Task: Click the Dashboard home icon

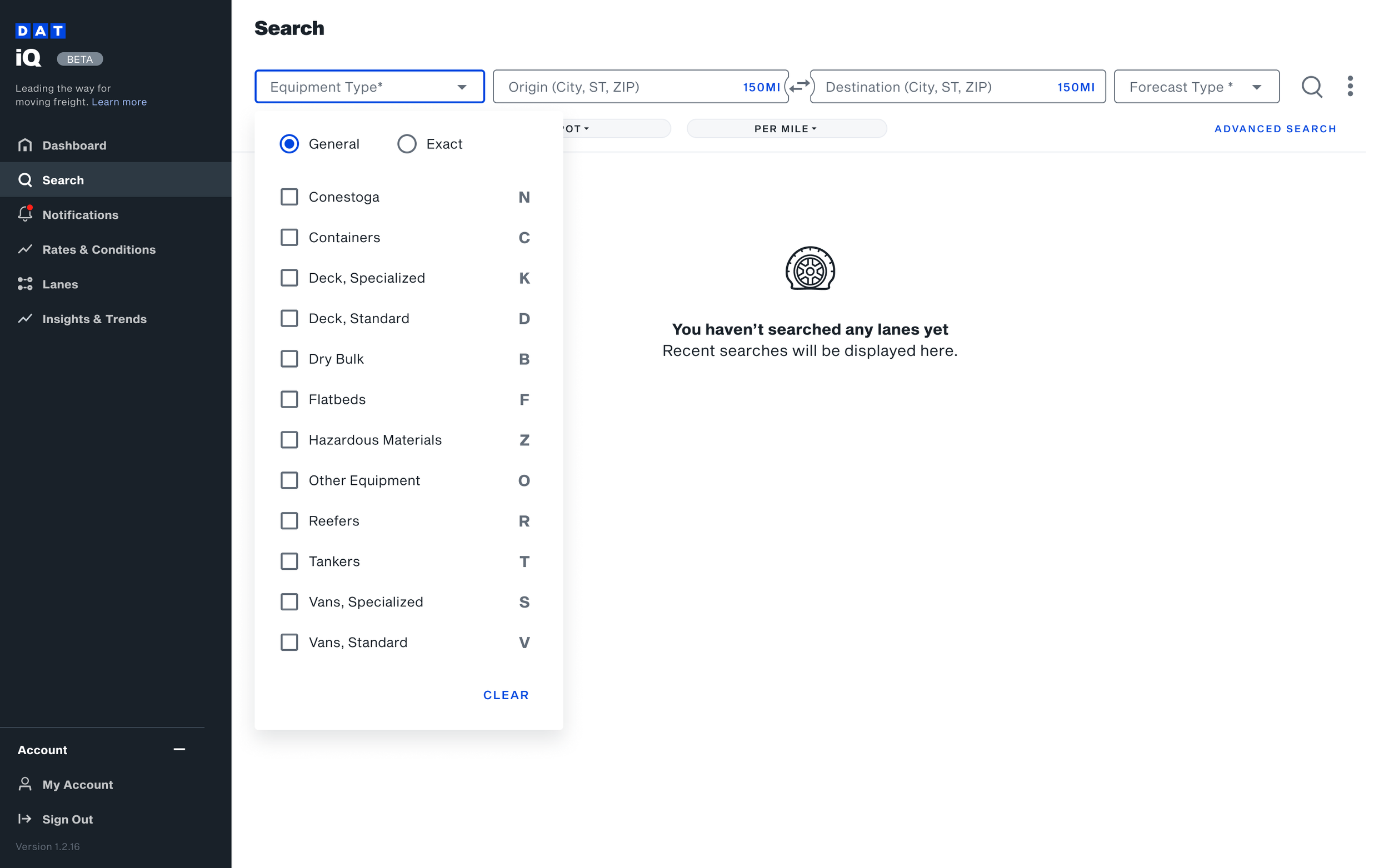Action: [24, 145]
